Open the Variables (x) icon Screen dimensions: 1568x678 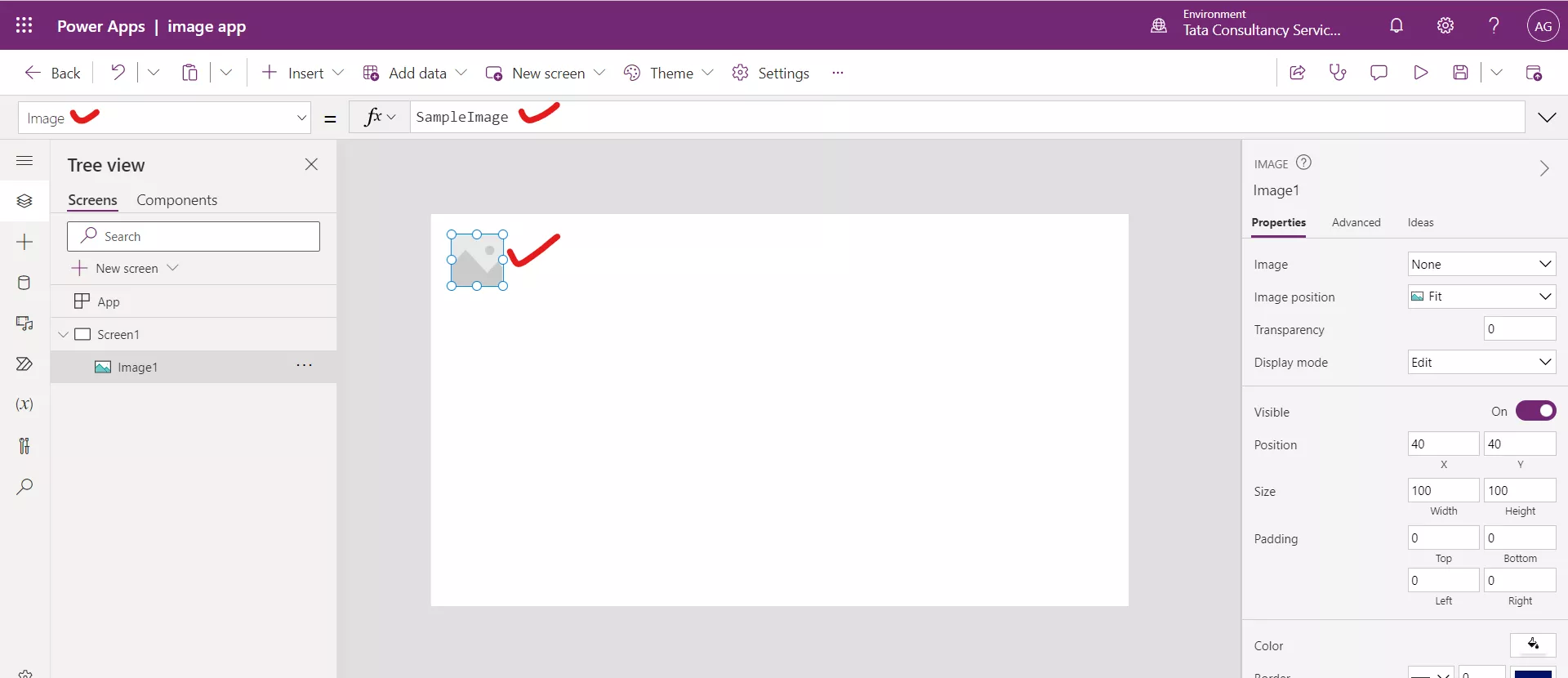24,404
